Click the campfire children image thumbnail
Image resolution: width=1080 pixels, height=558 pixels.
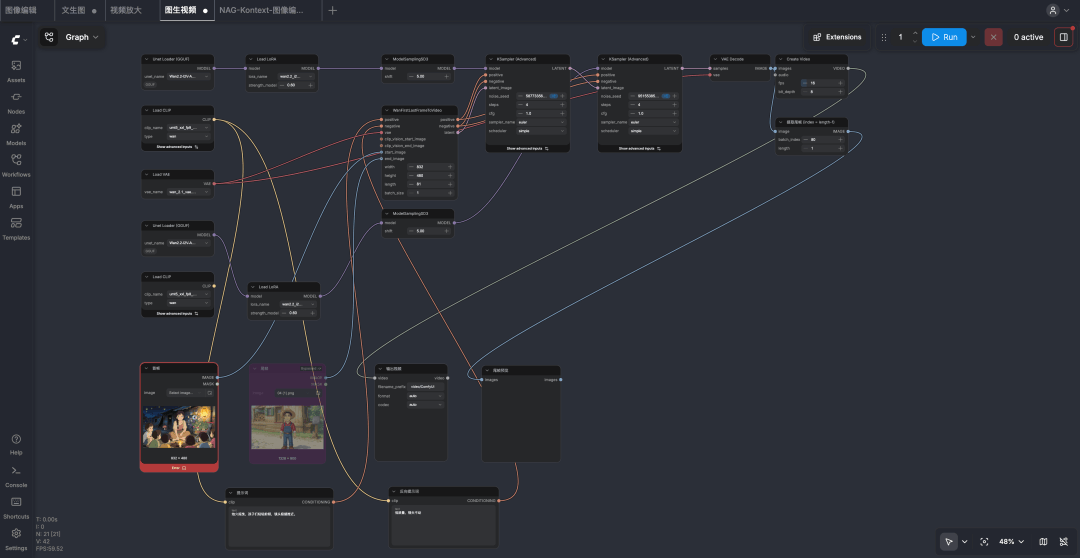pyautogui.click(x=179, y=427)
